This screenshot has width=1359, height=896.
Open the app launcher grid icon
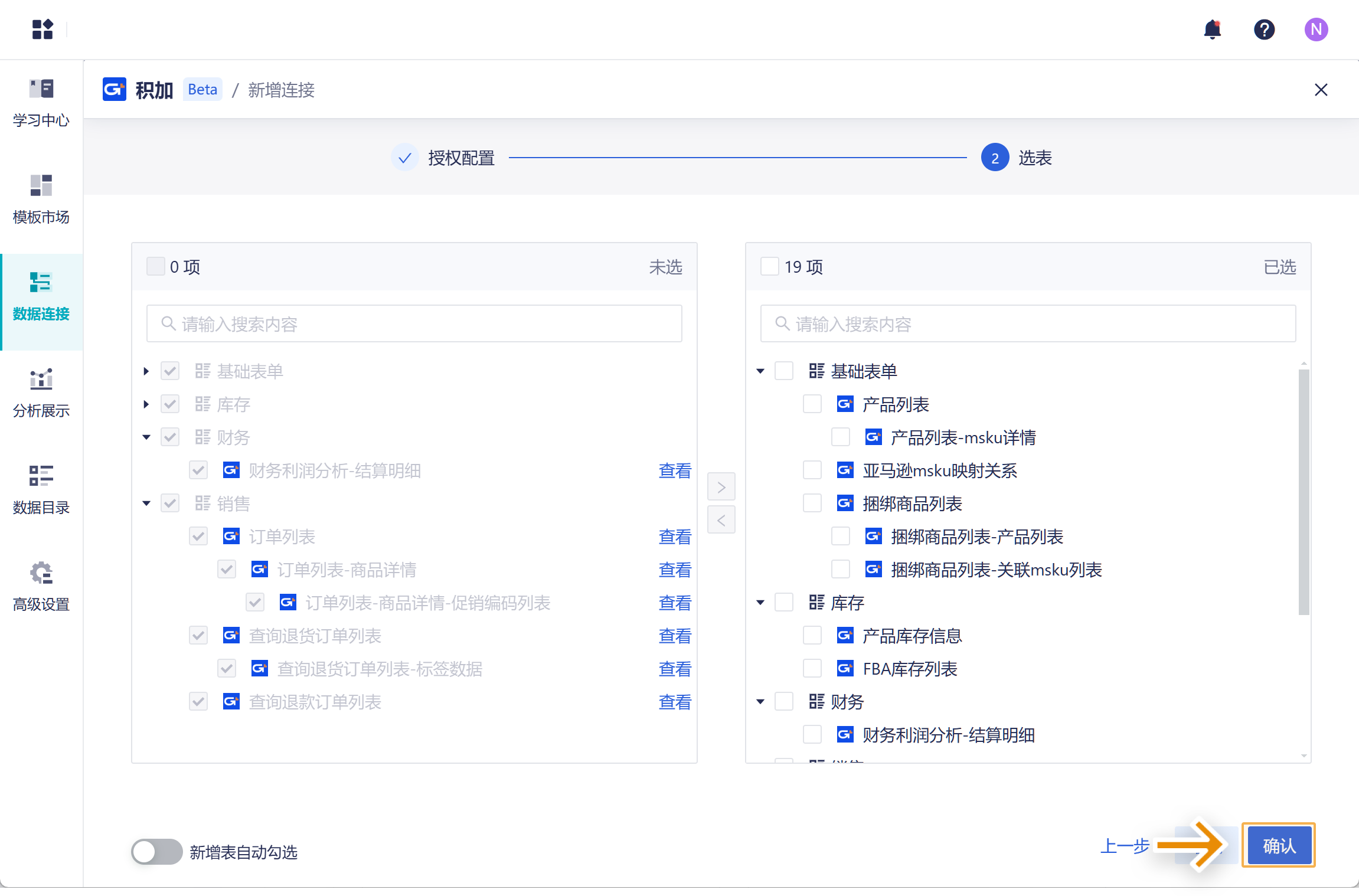pyautogui.click(x=43, y=30)
